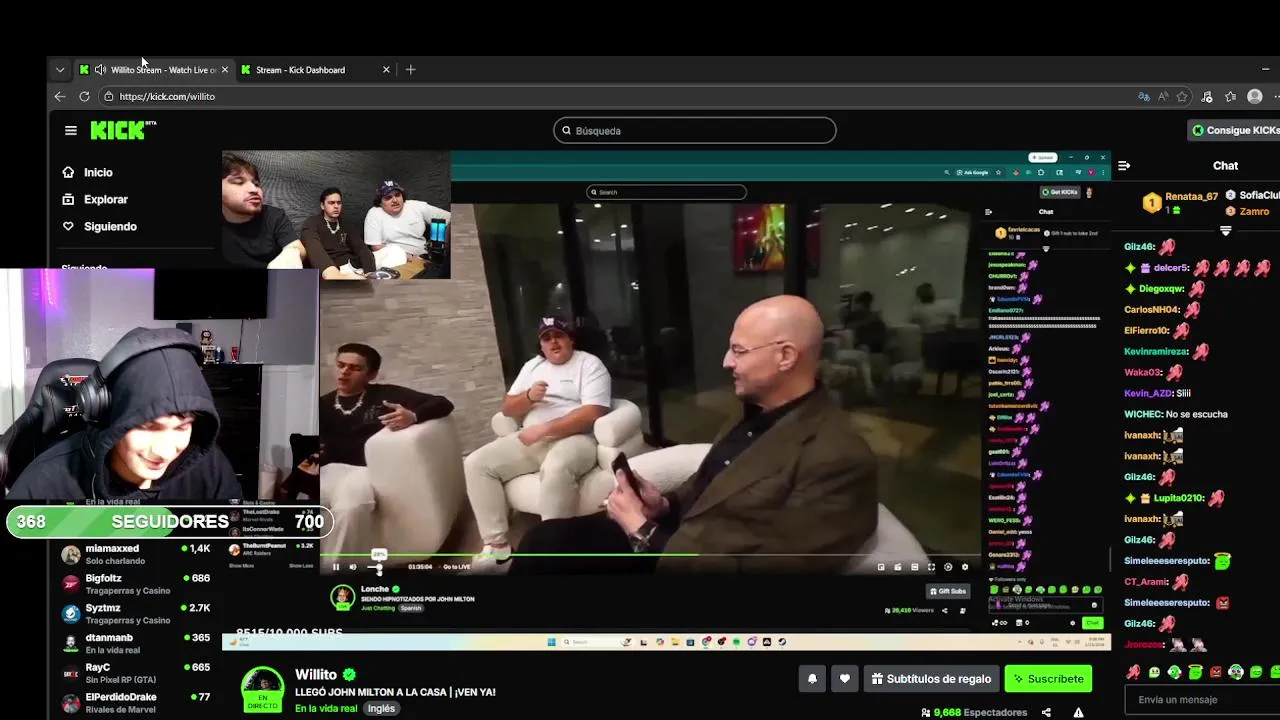Open a new browser tab
The width and height of the screenshot is (1280, 720).
[410, 70]
